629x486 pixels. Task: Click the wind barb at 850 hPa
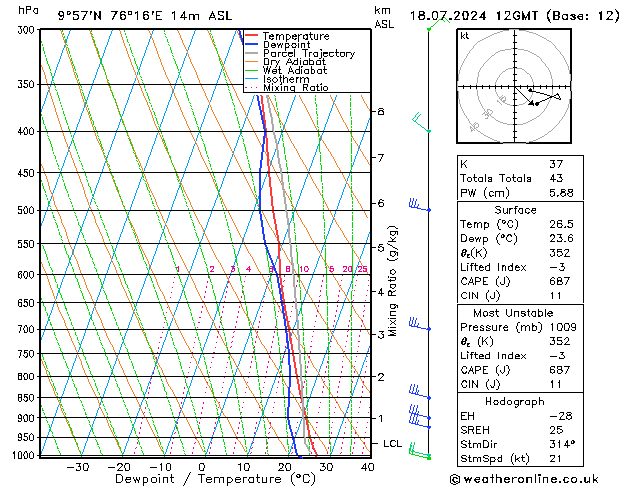pyautogui.click(x=419, y=392)
